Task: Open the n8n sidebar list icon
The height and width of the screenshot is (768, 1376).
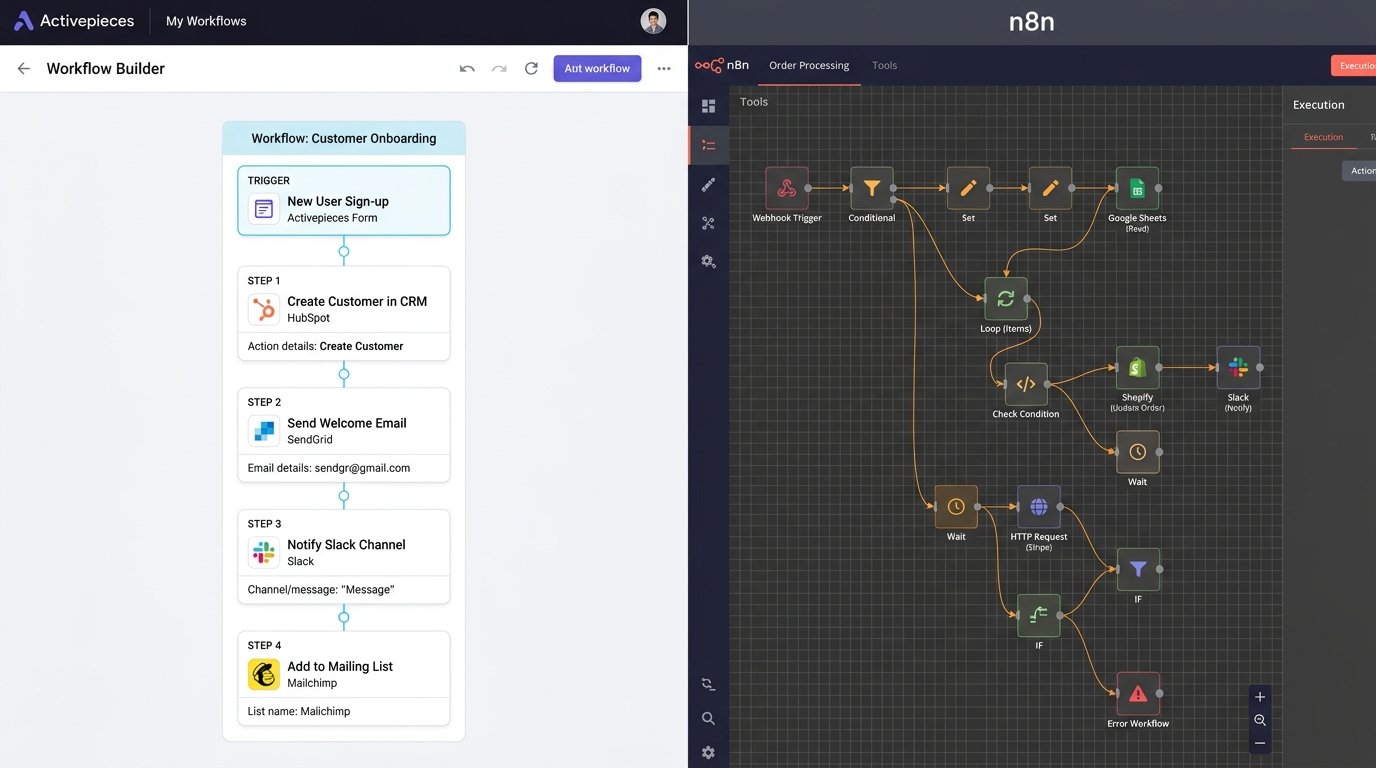Action: (709, 145)
